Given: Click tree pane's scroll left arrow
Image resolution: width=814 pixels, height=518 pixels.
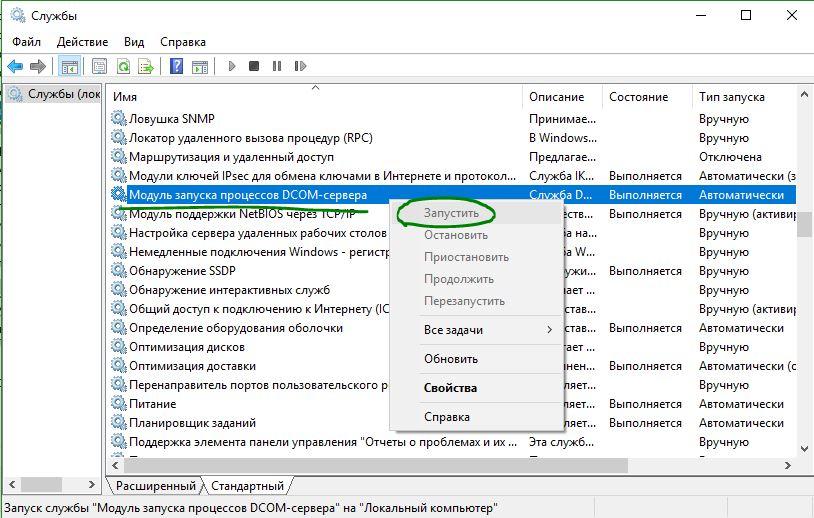Looking at the screenshot, I should coord(12,484).
